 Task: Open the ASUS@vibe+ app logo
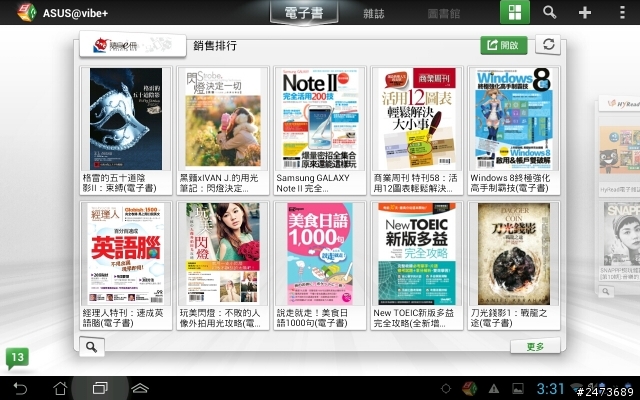tap(27, 12)
